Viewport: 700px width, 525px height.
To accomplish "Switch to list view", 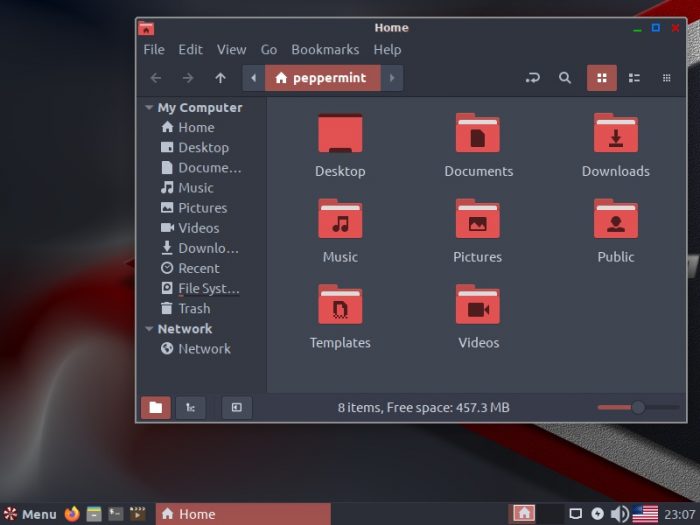I will pos(634,77).
